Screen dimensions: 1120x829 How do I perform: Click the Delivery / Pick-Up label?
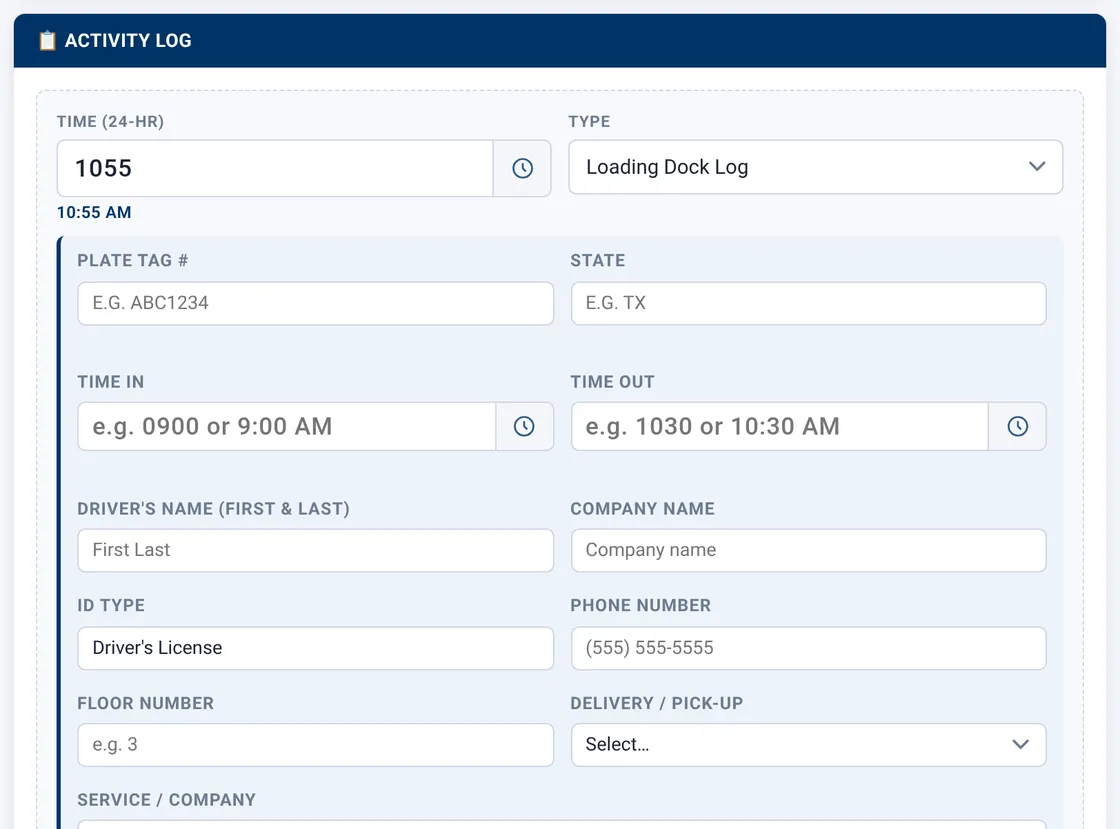656,703
